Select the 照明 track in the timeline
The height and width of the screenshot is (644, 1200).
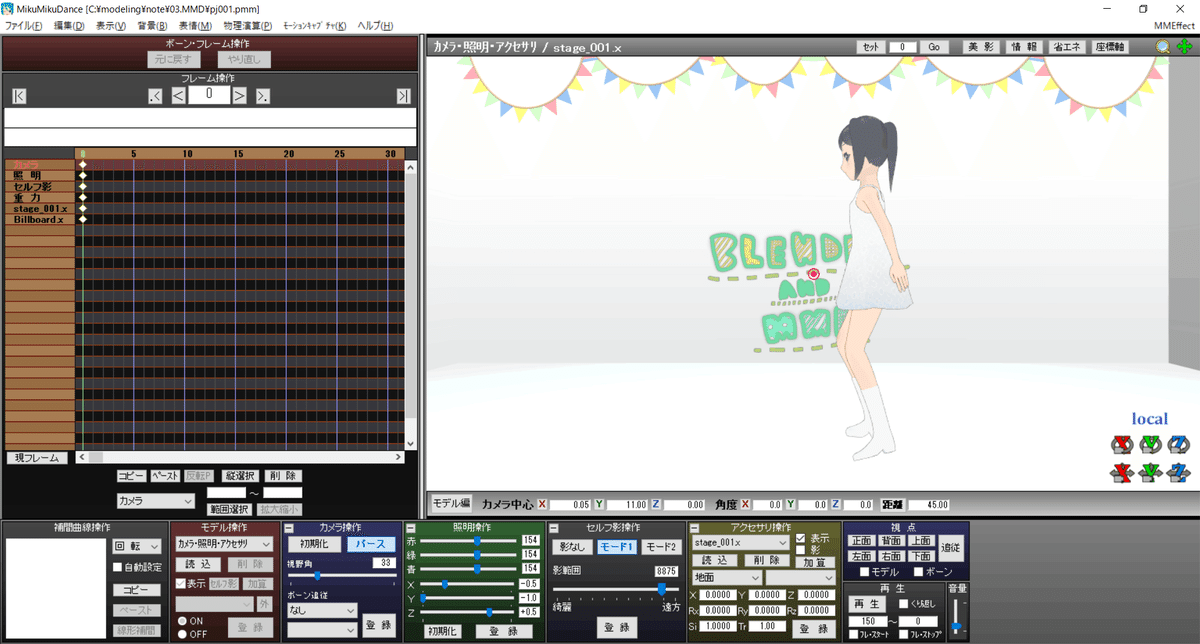(40, 175)
